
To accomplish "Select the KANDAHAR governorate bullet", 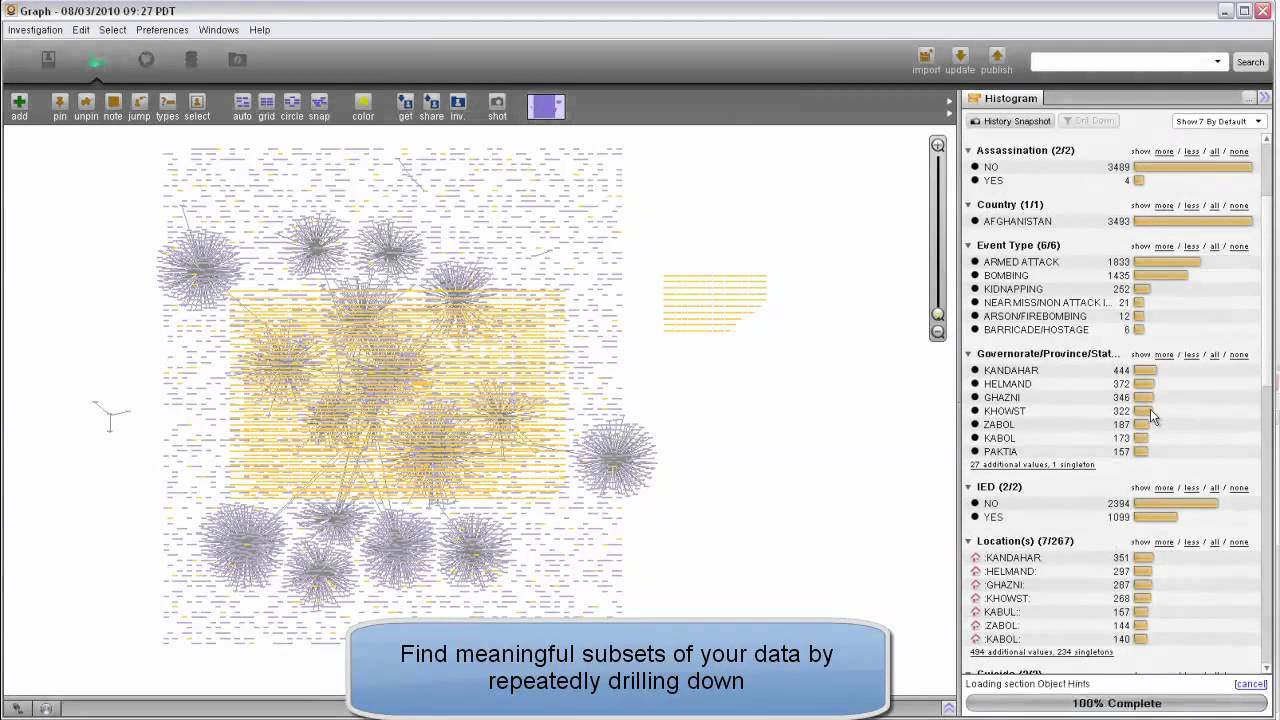I will tap(975, 371).
